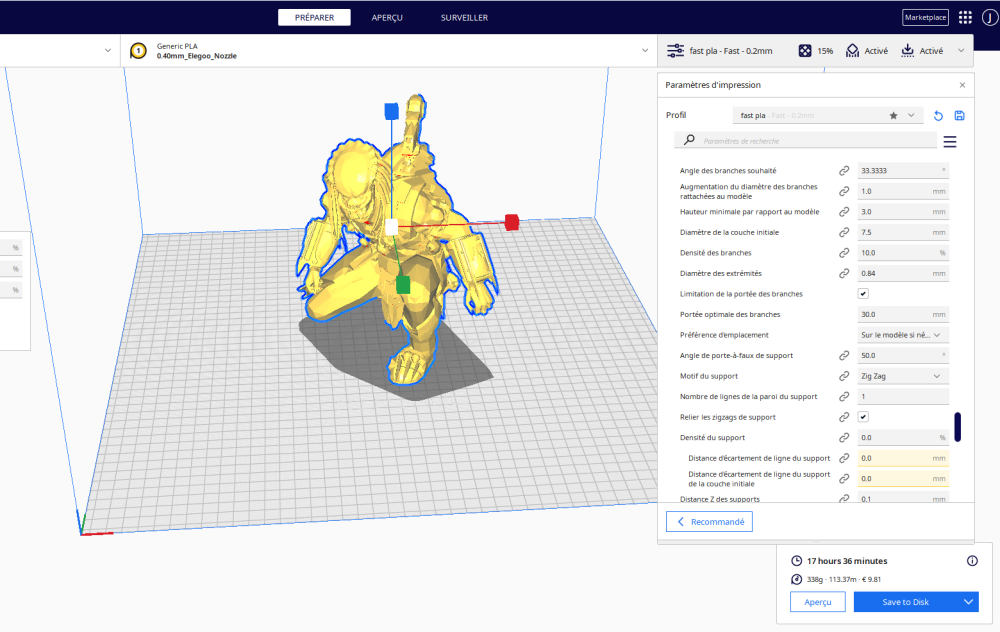
Task: Edit Portée optimale des branches value 30.0
Action: coord(903,314)
